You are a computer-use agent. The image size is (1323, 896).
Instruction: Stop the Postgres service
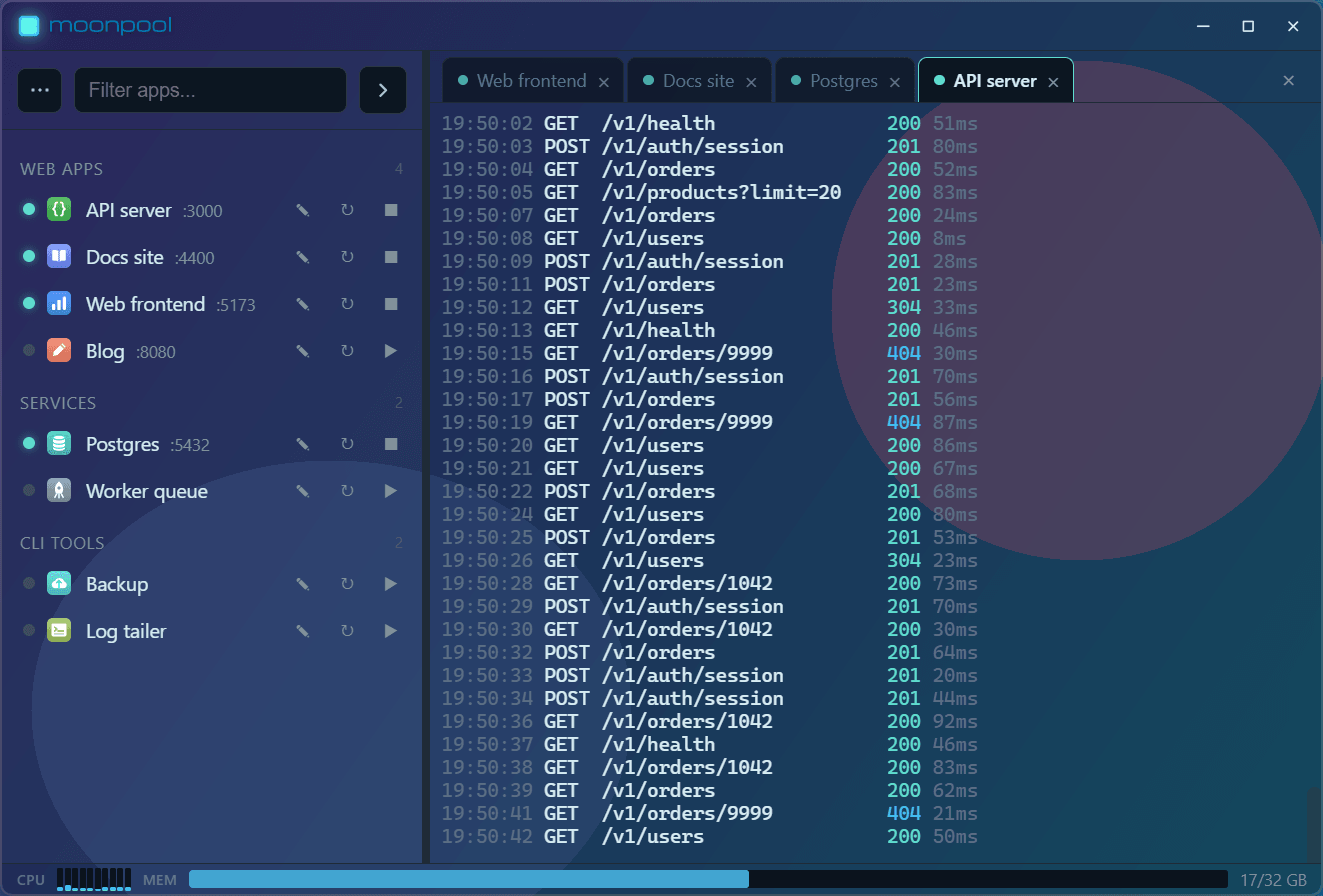pos(391,444)
